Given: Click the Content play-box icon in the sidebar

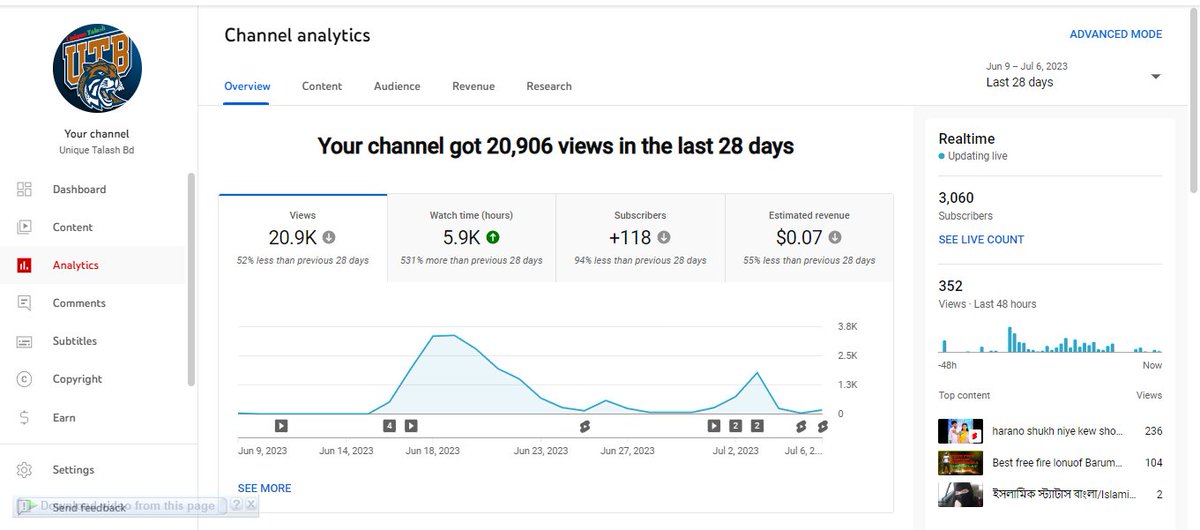Looking at the screenshot, I should [x=25, y=227].
